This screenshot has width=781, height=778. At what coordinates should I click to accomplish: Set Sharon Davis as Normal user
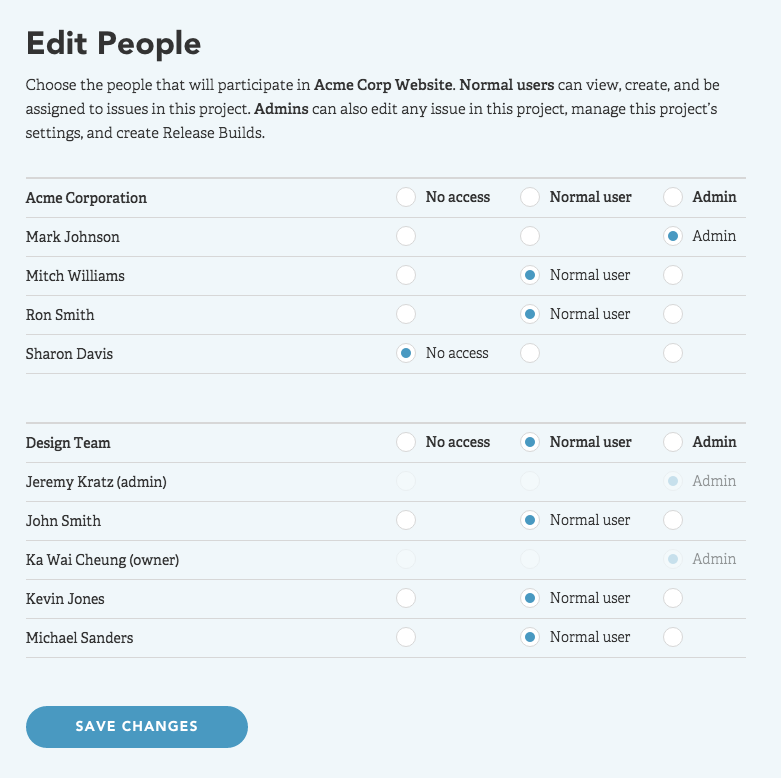tap(530, 353)
